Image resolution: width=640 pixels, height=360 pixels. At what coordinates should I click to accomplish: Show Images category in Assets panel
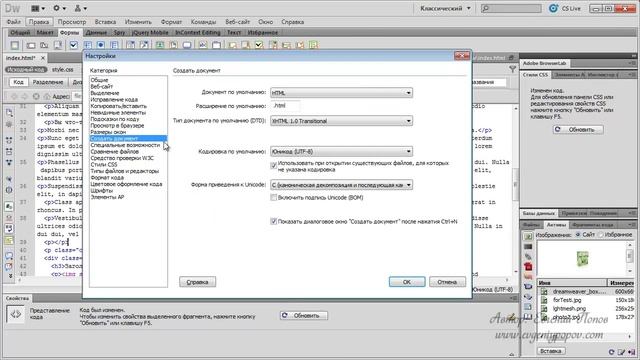(528, 236)
